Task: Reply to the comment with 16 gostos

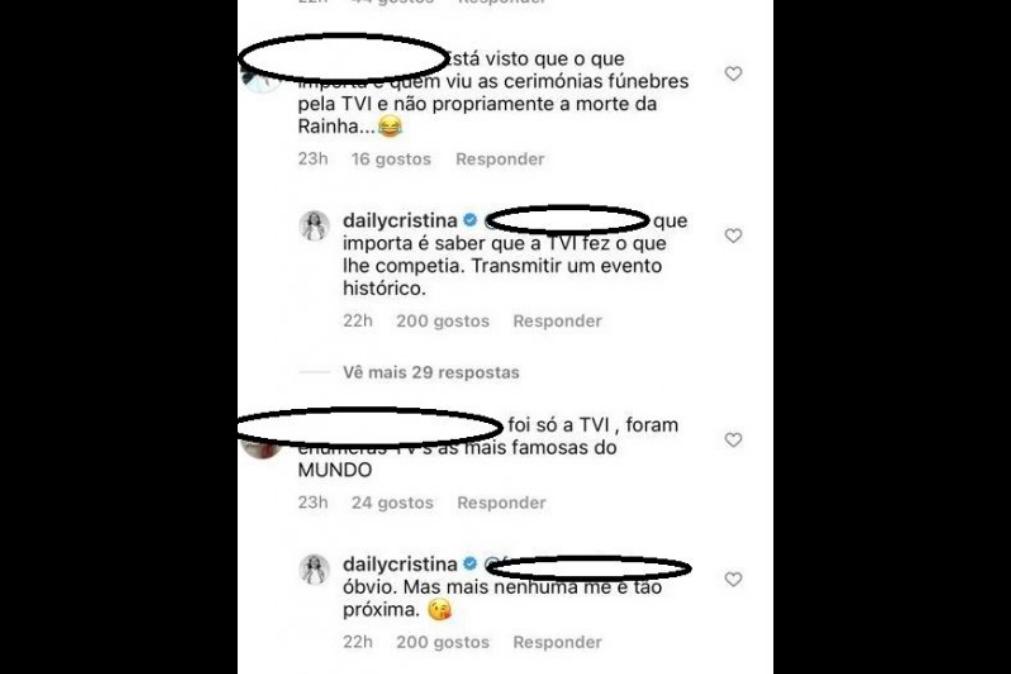Action: [500, 159]
